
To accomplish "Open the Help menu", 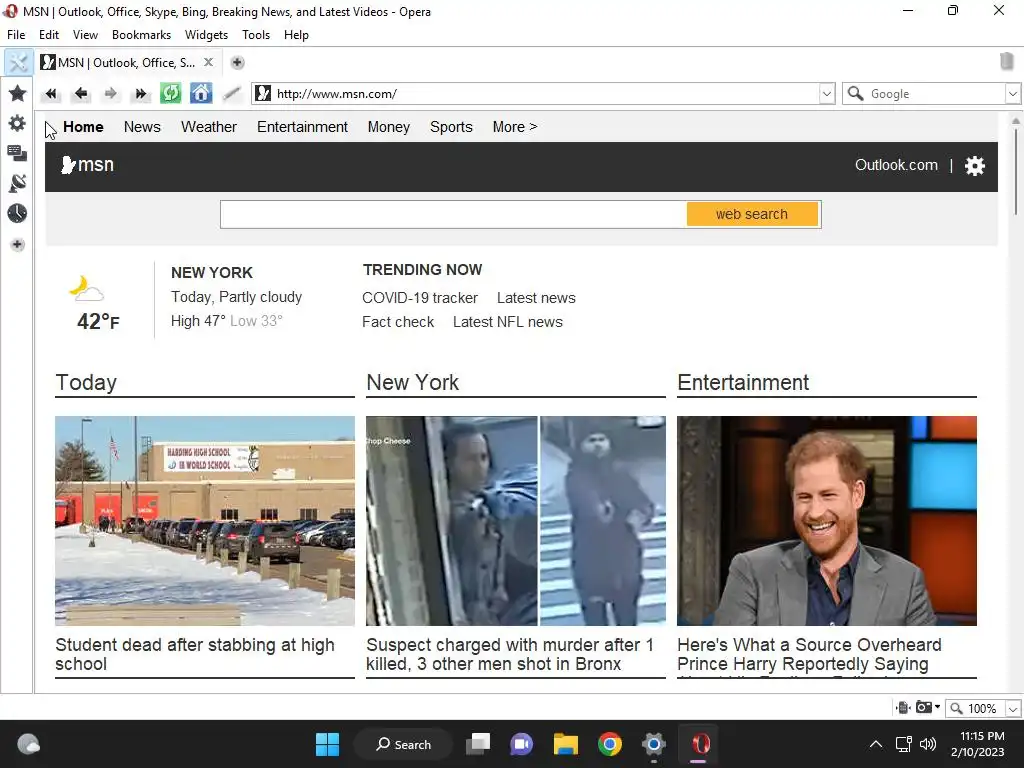I will pyautogui.click(x=296, y=35).
